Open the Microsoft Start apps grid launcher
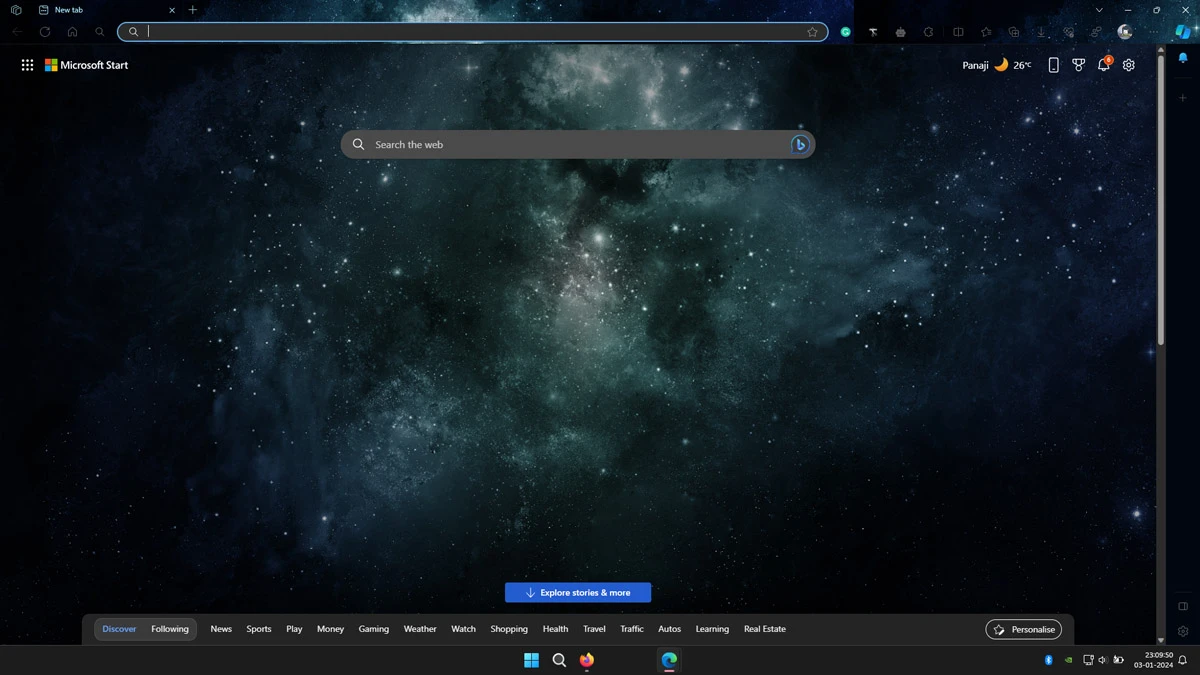 [27, 65]
